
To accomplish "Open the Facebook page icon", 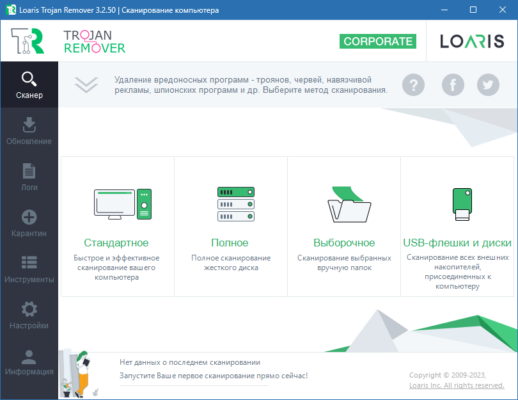I will [453, 85].
